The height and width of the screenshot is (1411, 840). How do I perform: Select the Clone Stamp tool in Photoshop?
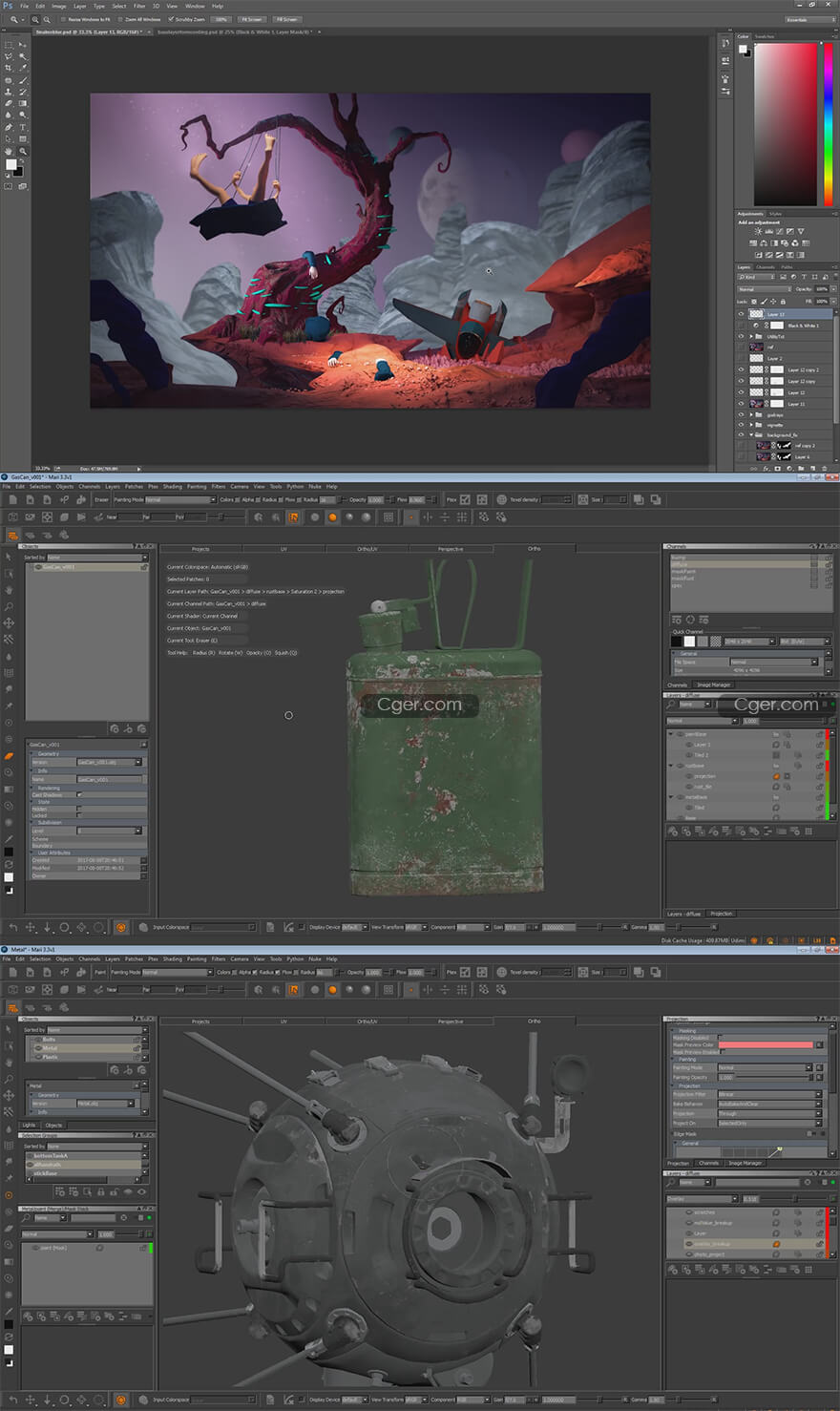(9, 92)
